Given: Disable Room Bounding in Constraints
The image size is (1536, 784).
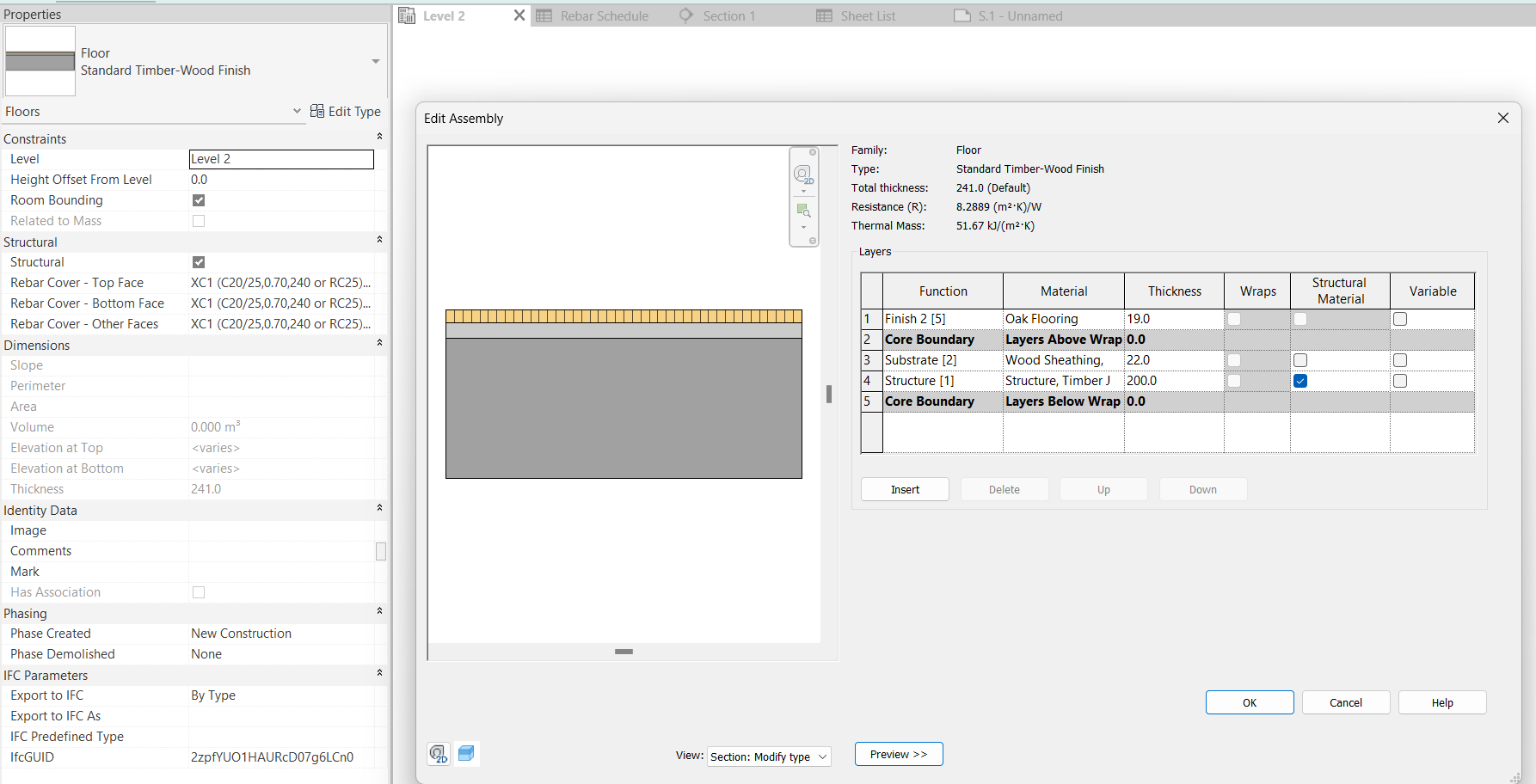Looking at the screenshot, I should coord(199,199).
